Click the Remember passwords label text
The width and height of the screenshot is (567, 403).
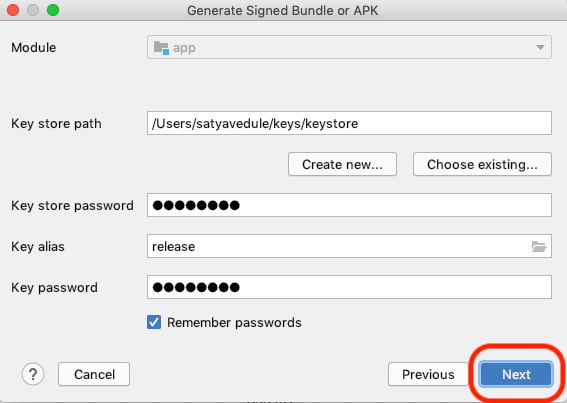coord(234,322)
